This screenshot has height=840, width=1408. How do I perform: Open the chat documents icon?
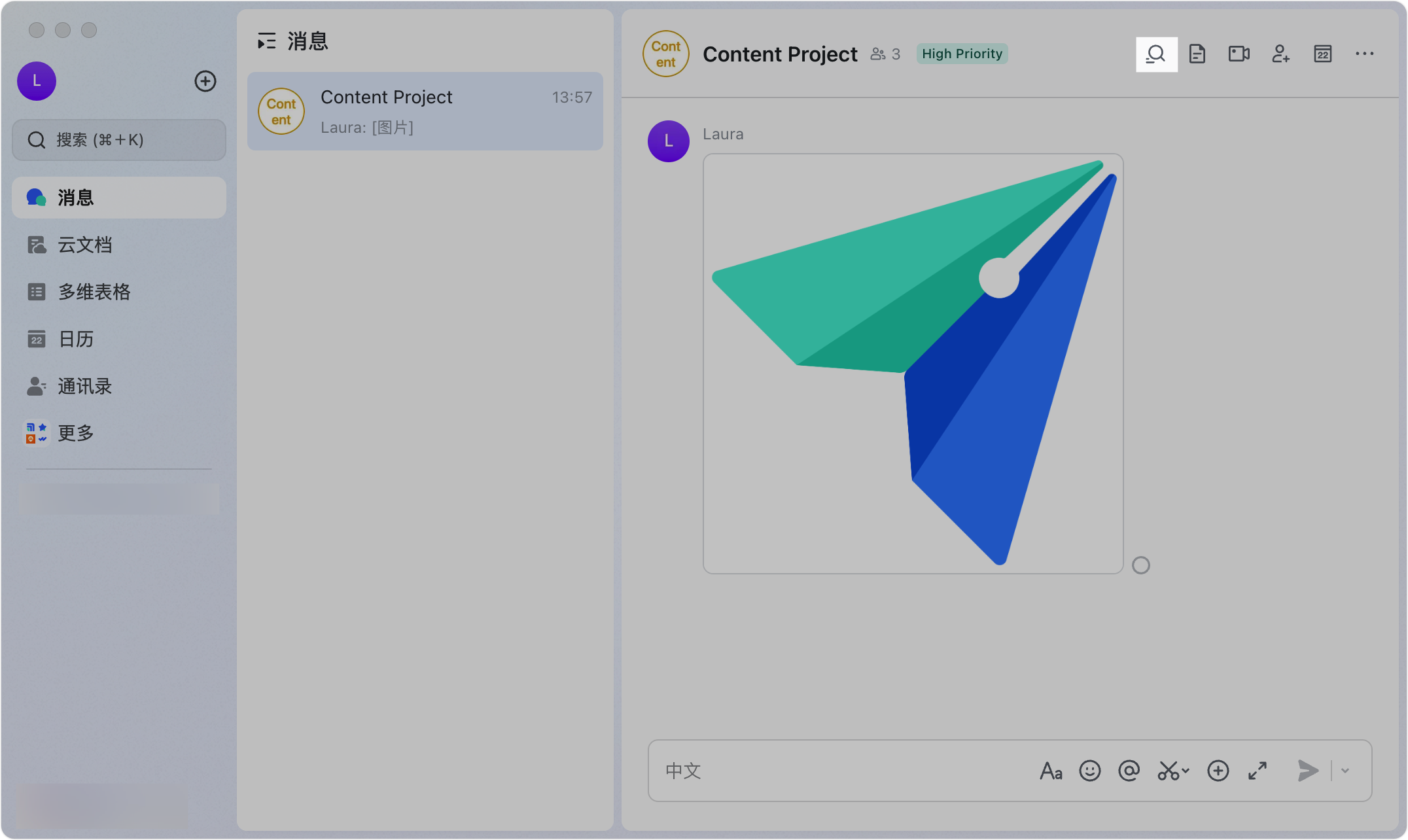[1197, 54]
